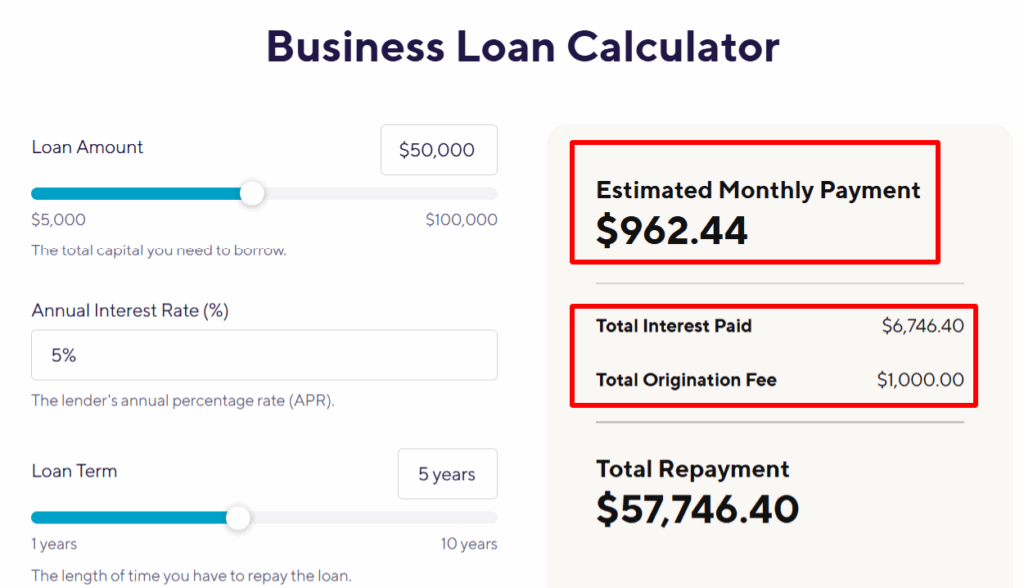Click the Annual Interest Rate 5% field
This screenshot has width=1024, height=588.
click(x=264, y=355)
